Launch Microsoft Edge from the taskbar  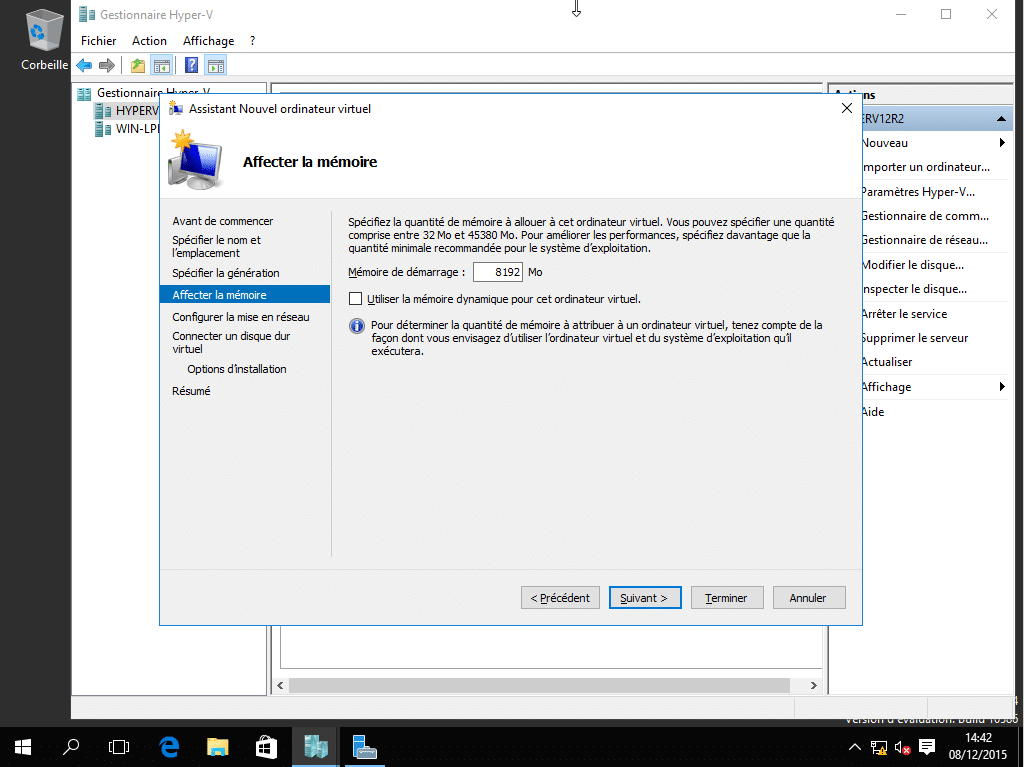point(169,747)
